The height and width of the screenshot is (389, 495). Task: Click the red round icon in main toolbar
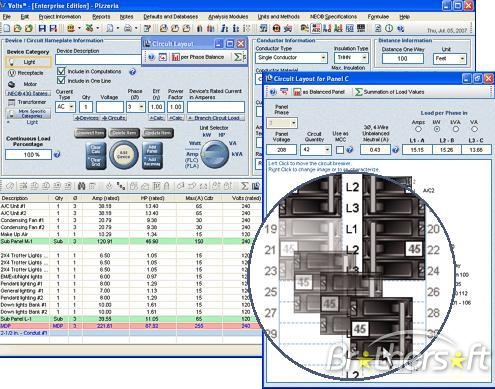[276, 28]
